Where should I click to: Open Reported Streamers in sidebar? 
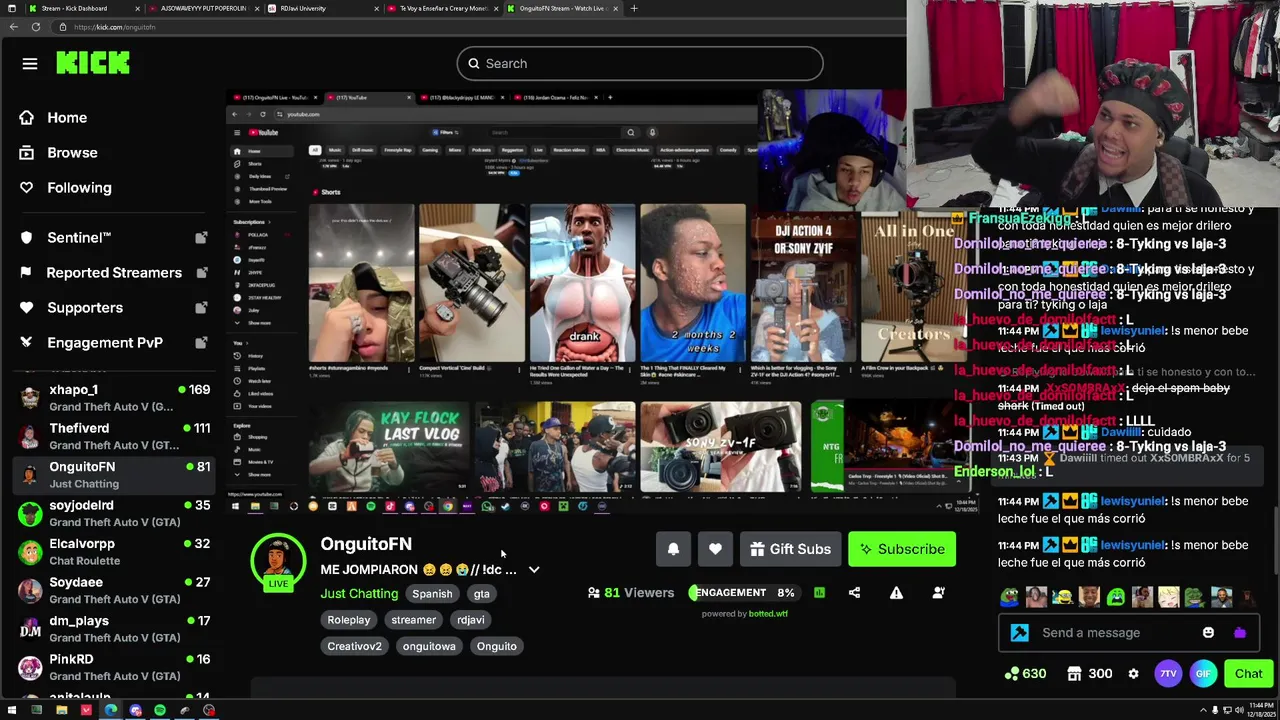[114, 273]
